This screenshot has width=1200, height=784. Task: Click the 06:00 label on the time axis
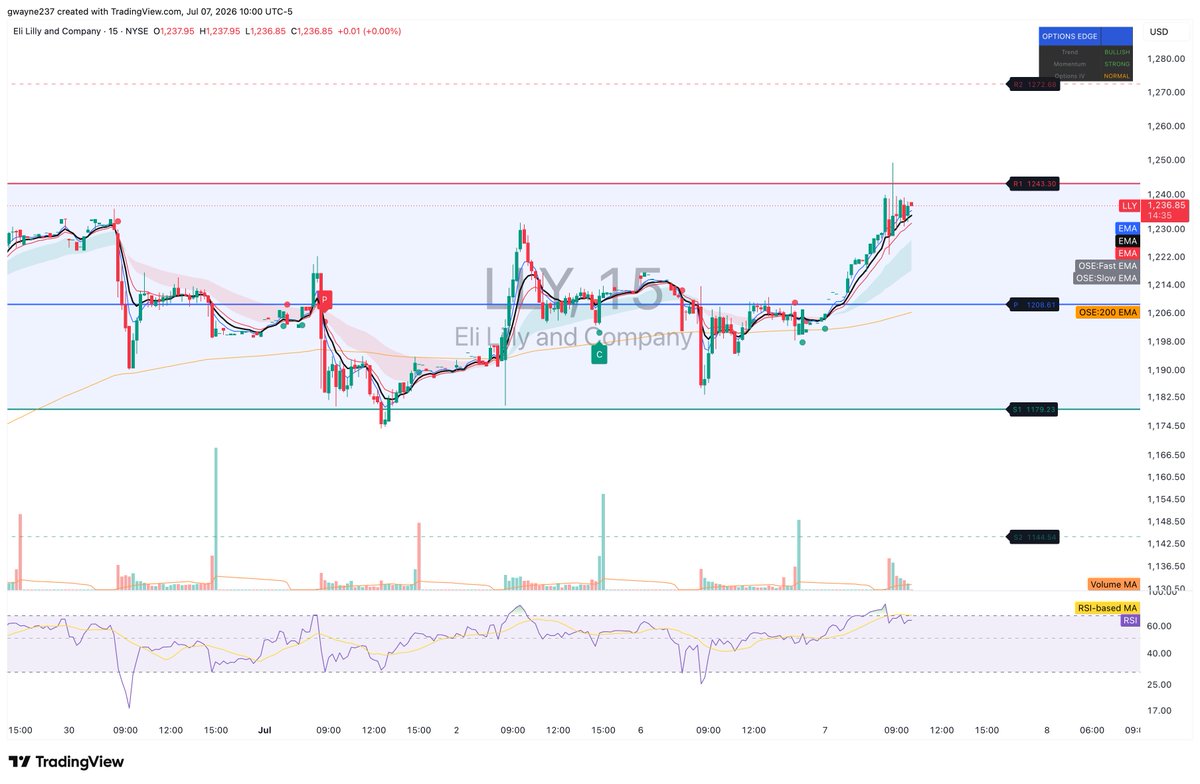[1091, 731]
